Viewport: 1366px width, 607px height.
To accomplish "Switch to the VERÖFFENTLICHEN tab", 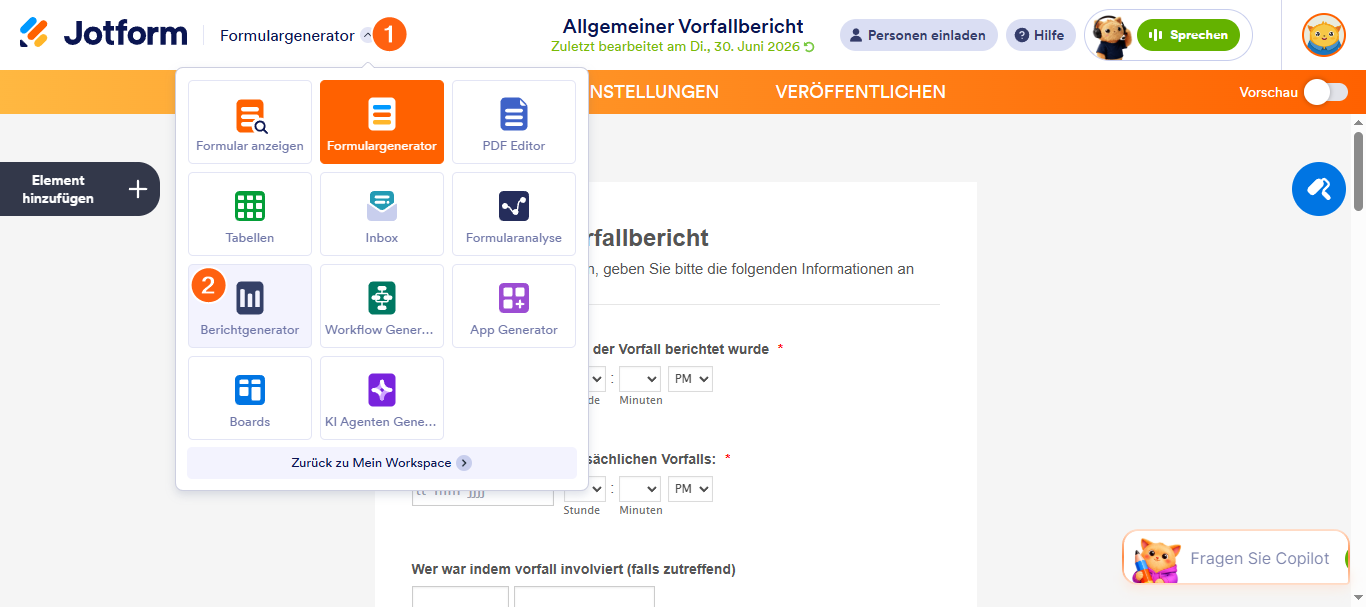I will [x=860, y=92].
